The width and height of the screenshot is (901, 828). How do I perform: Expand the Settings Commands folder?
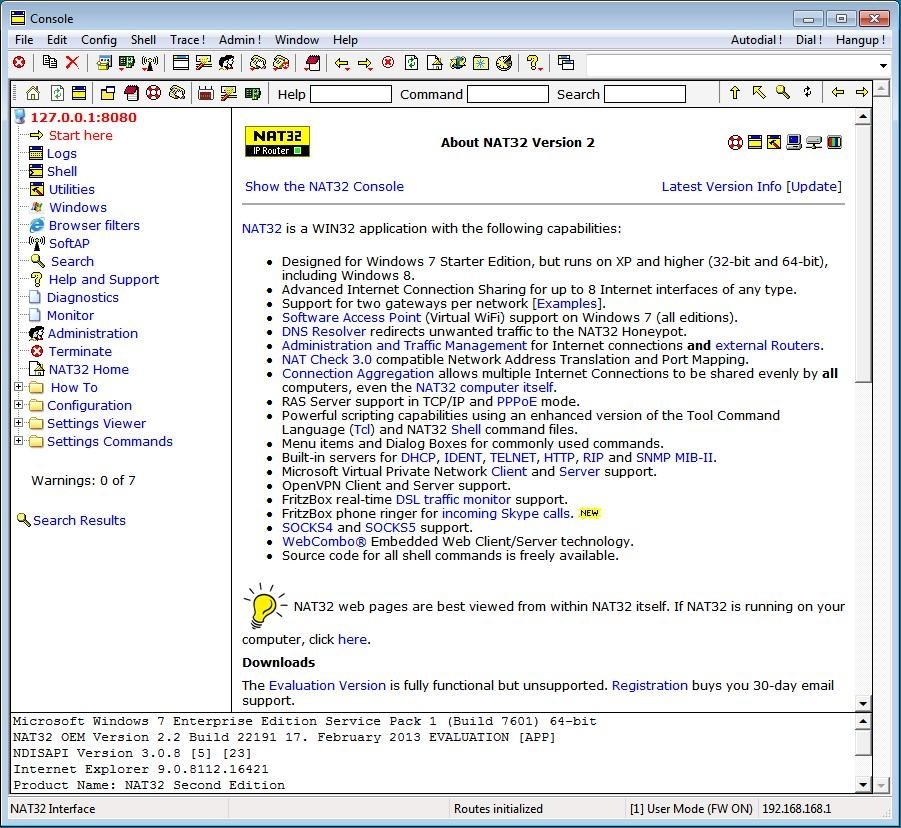click(x=18, y=441)
